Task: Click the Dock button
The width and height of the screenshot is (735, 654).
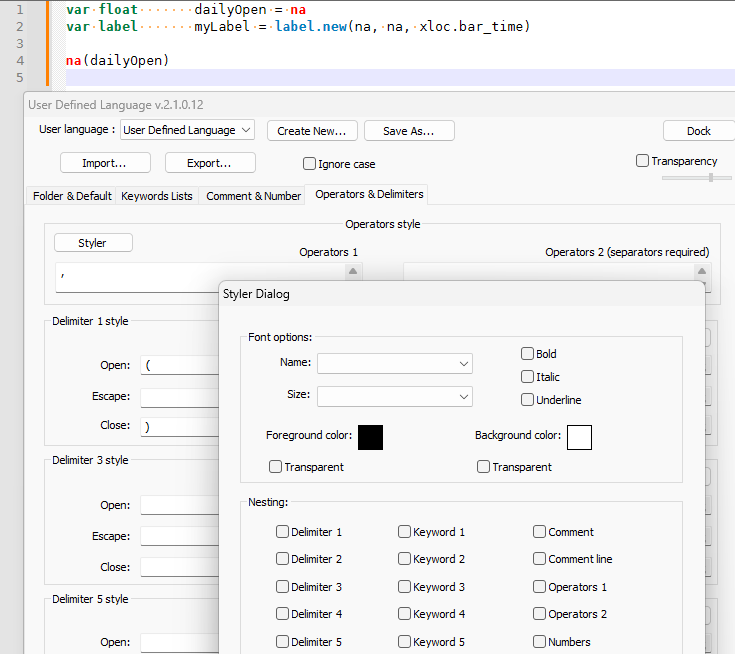Action: [x=698, y=131]
